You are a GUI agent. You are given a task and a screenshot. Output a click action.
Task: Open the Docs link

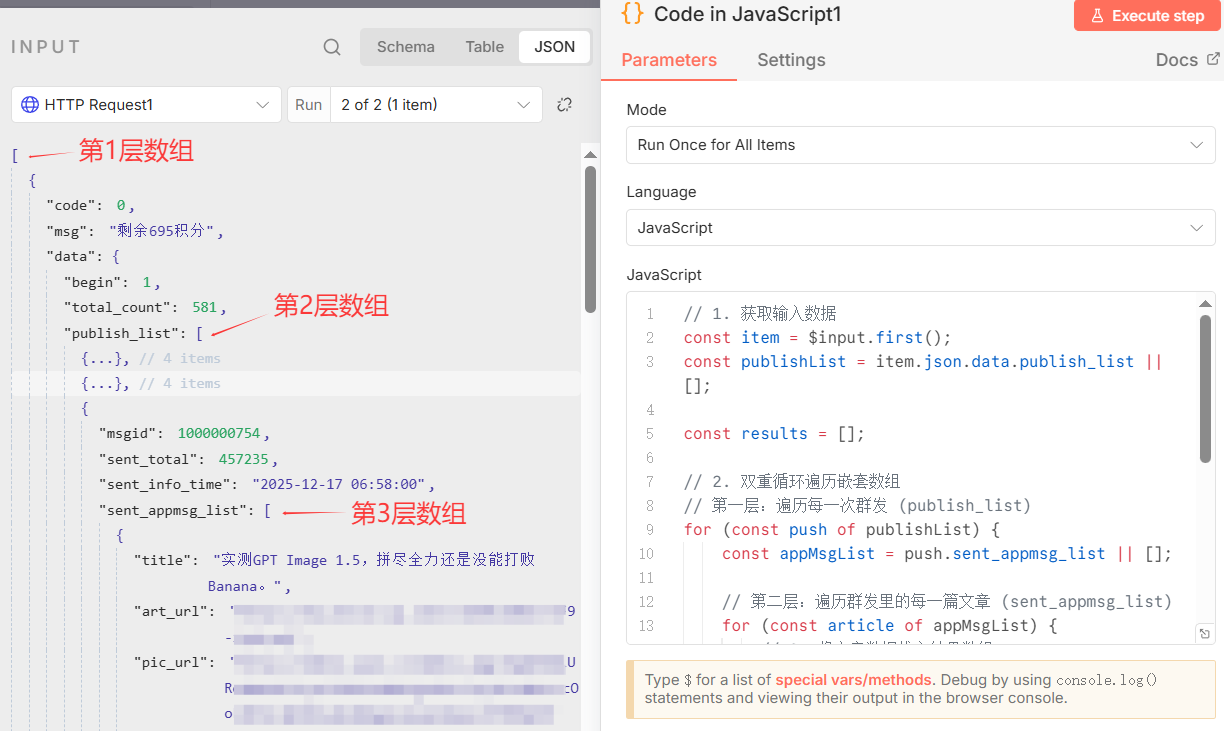click(1178, 59)
